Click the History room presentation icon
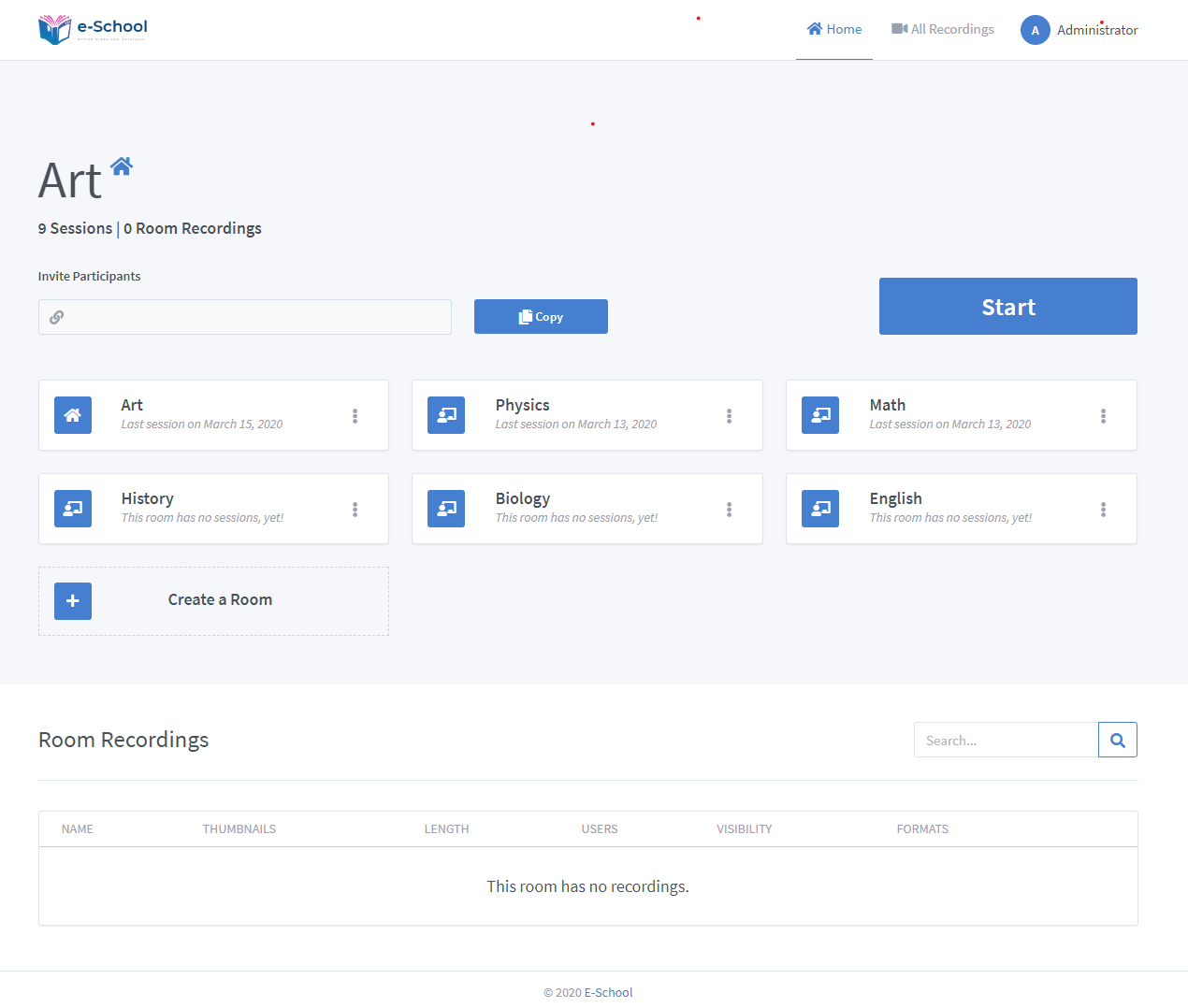Image resolution: width=1188 pixels, height=1008 pixels. tap(73, 509)
